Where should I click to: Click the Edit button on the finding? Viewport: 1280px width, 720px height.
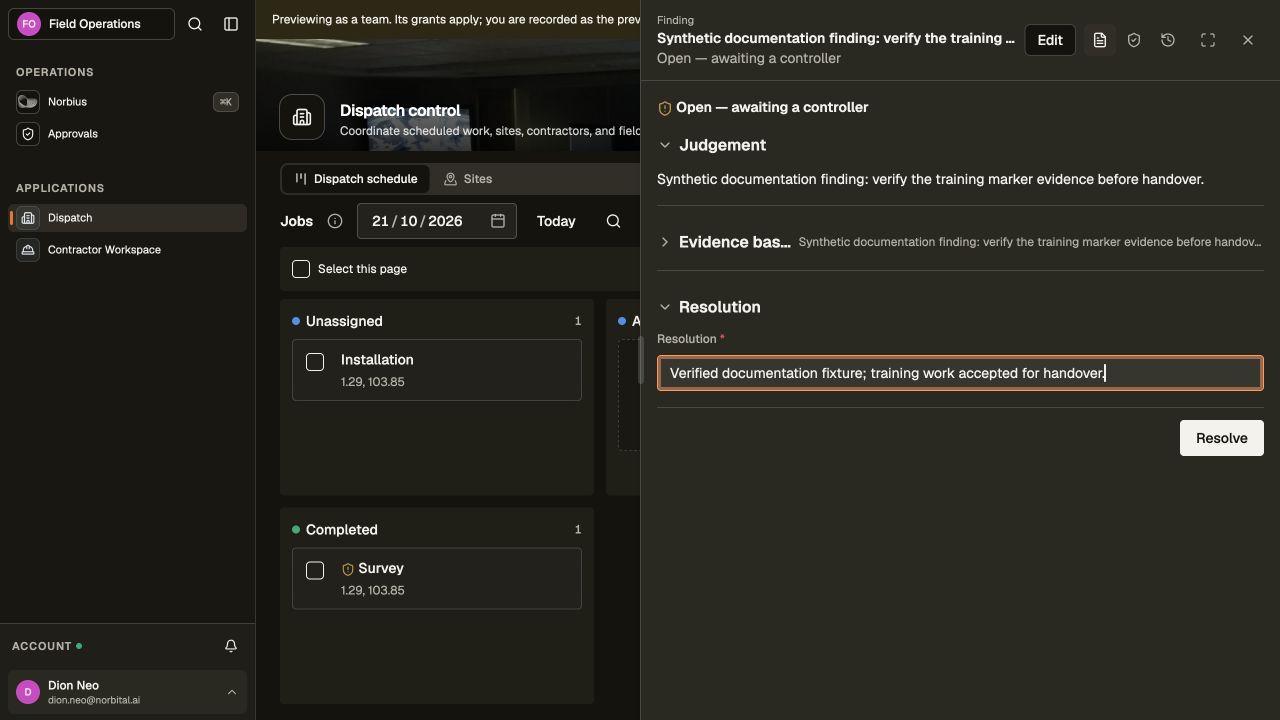[1050, 40]
